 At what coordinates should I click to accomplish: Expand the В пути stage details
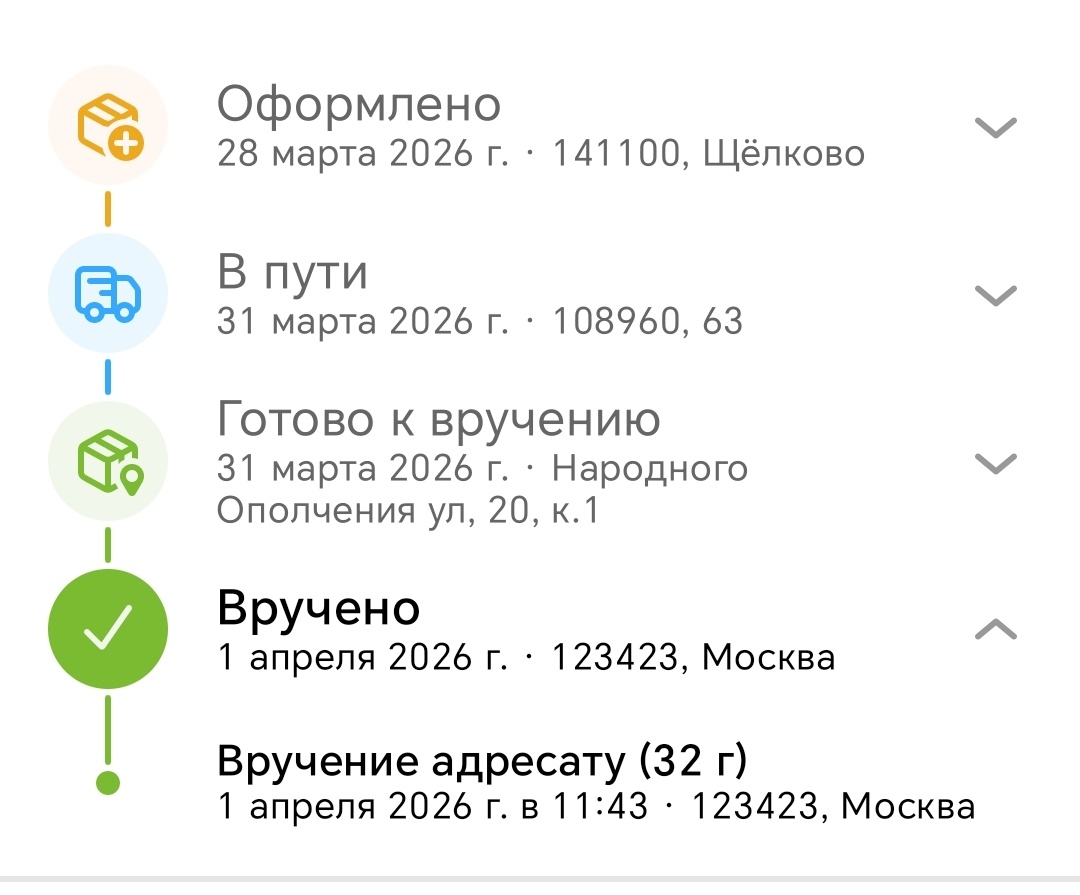click(x=992, y=296)
